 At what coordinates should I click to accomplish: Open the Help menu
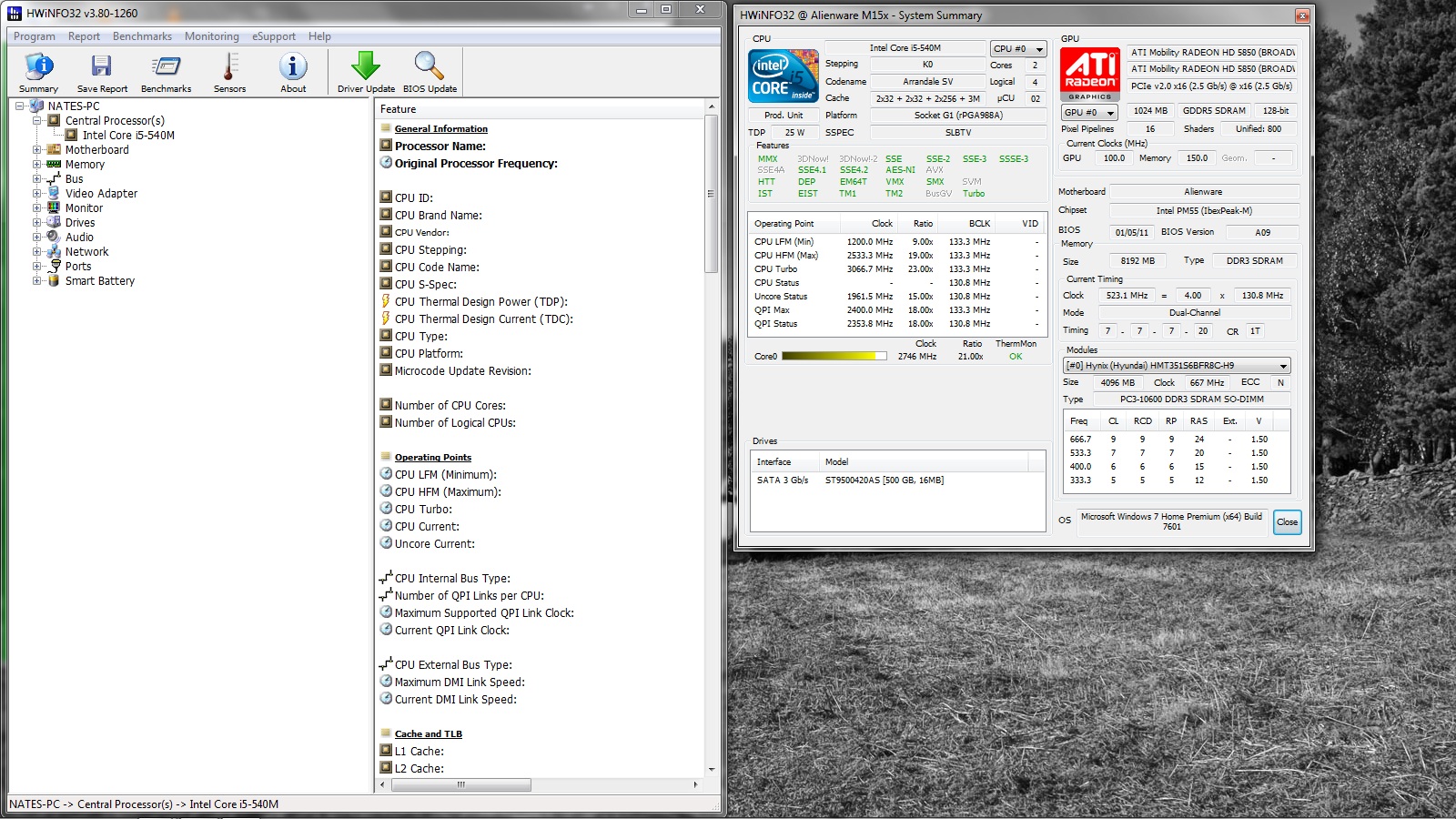tap(319, 36)
